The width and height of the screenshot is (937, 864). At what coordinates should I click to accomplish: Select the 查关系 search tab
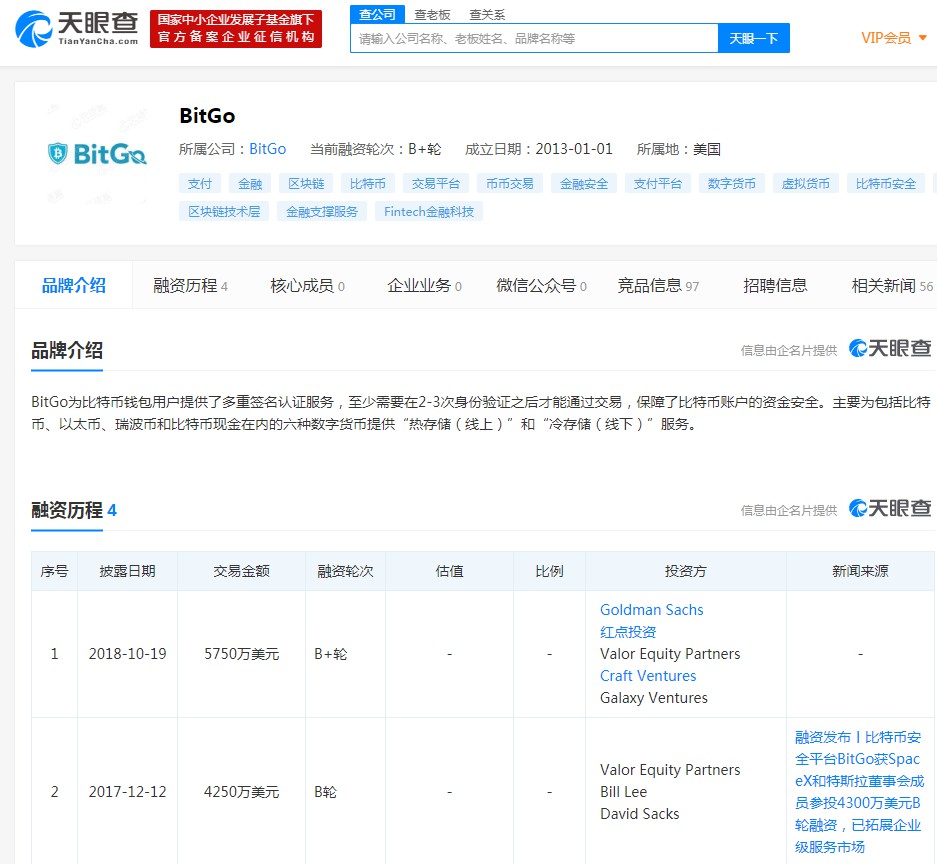tap(487, 14)
